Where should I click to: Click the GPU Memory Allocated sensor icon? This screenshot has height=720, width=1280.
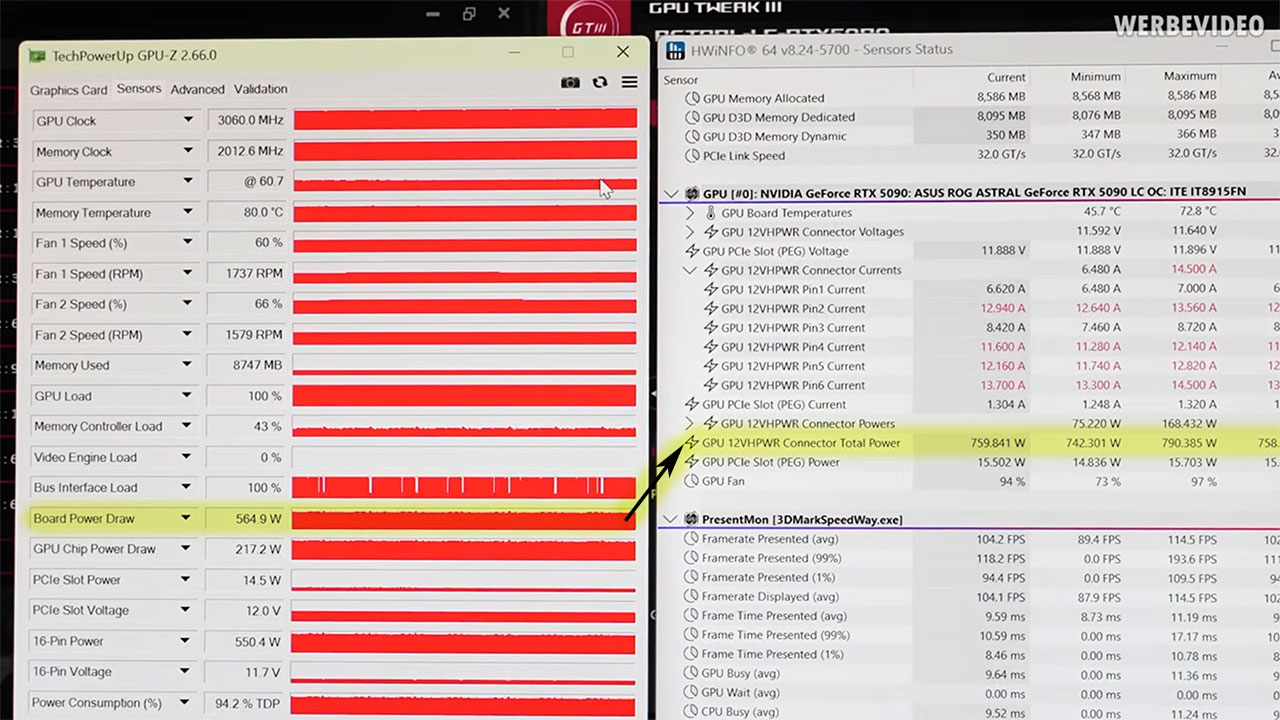point(692,98)
